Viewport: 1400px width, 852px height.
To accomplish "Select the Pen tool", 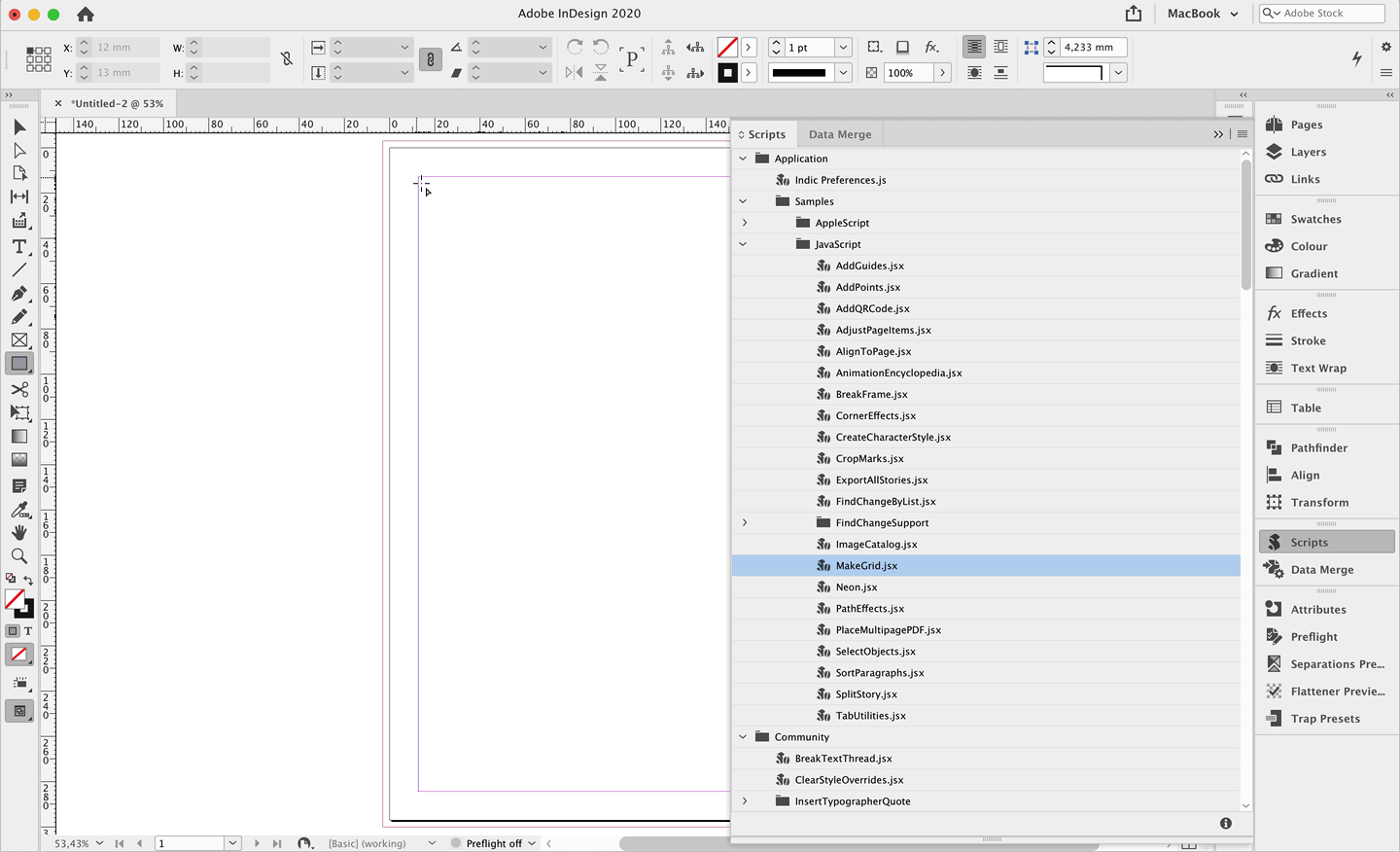I will point(19,294).
